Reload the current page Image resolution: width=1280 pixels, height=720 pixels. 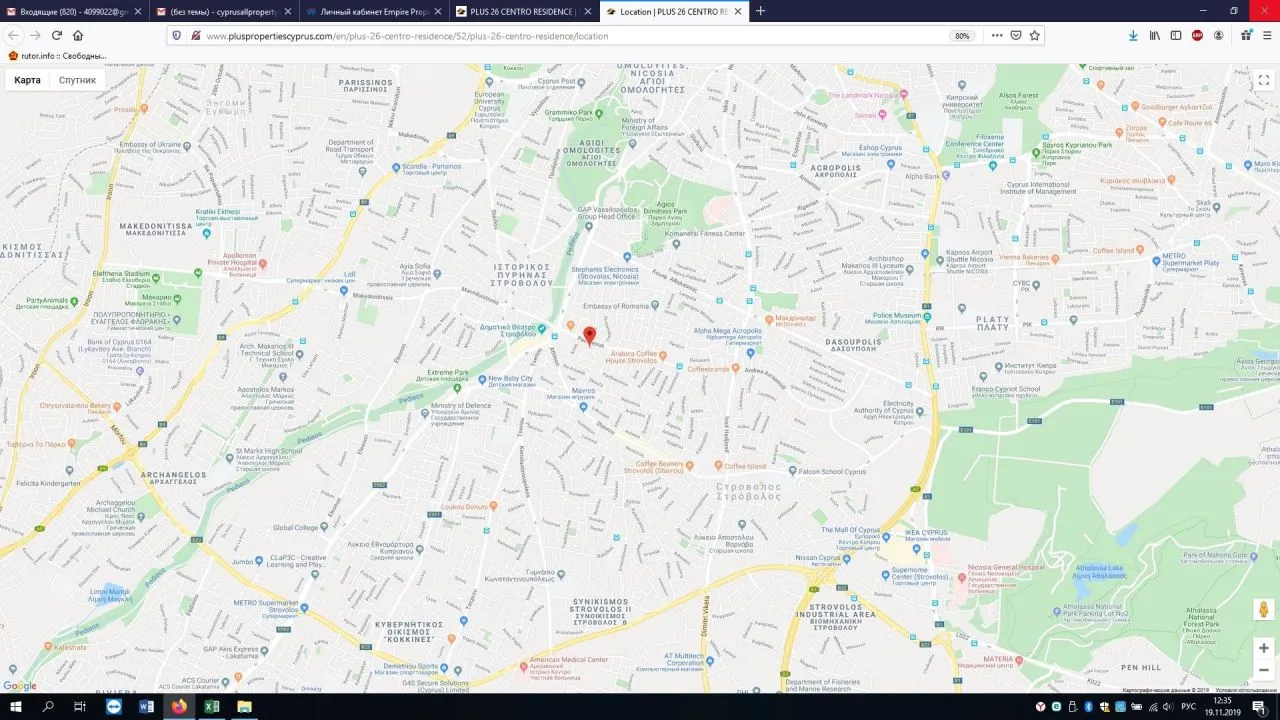pyautogui.click(x=57, y=35)
